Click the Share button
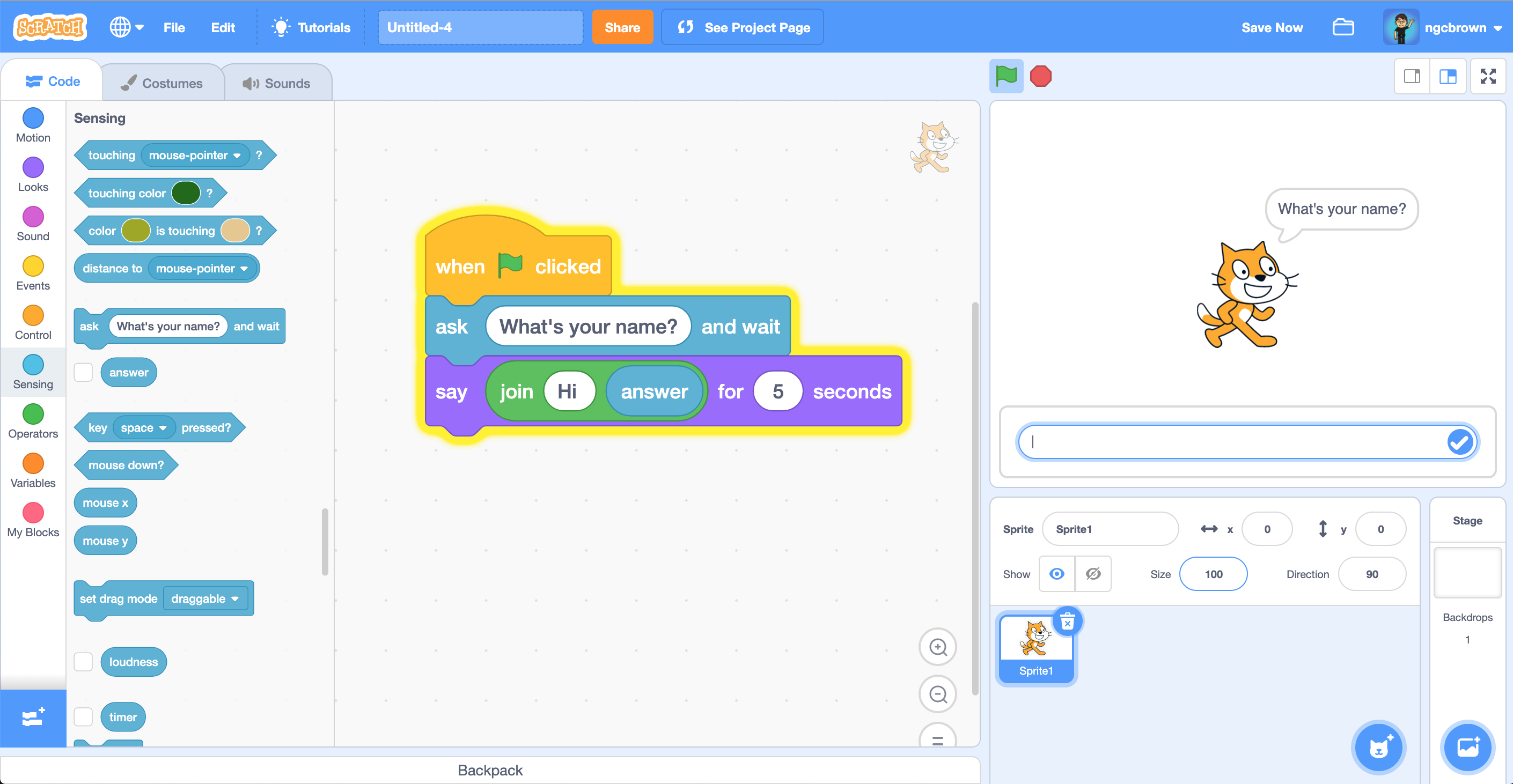This screenshot has height=784, width=1513. coord(622,27)
